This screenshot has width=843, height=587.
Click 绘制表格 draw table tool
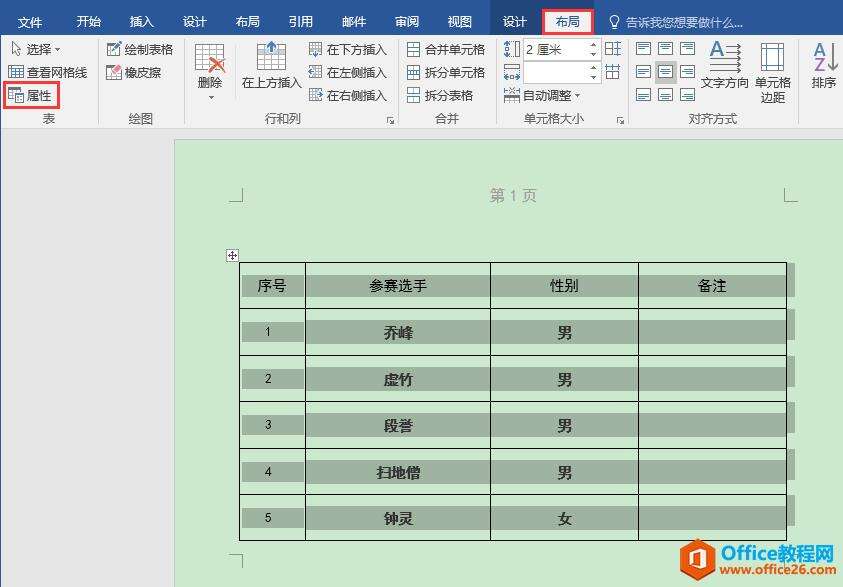pos(139,49)
